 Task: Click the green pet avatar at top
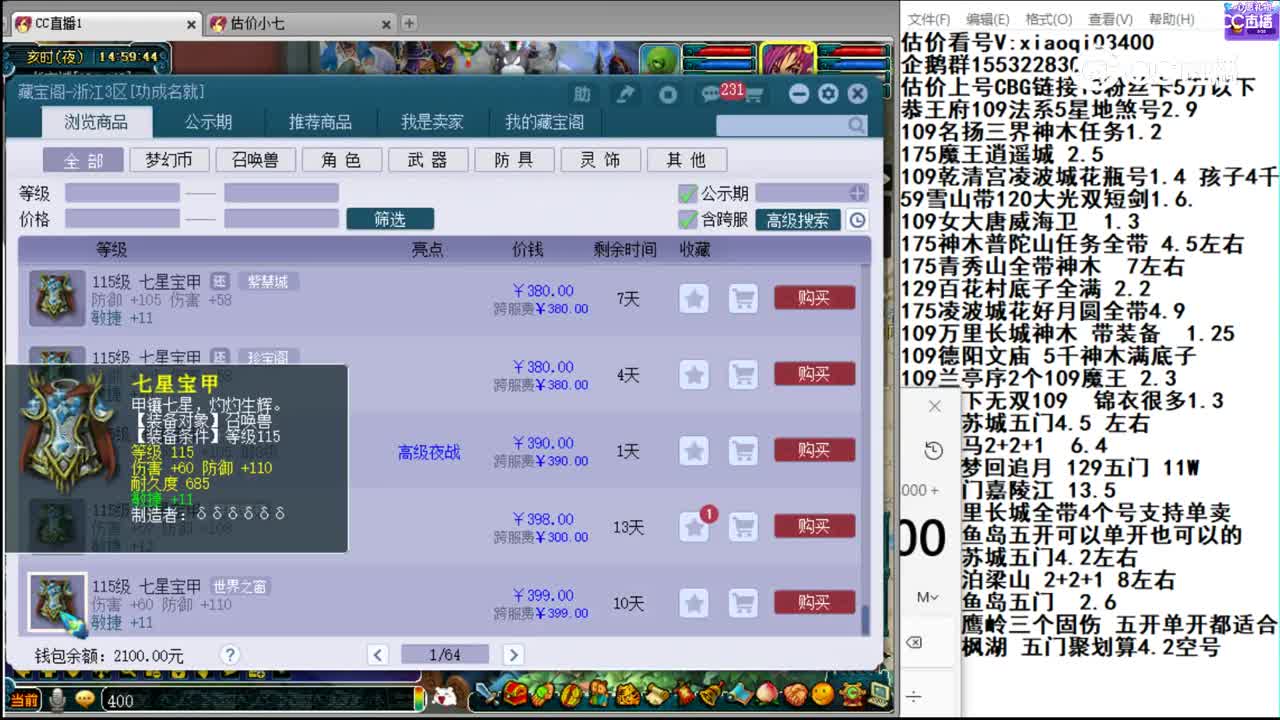[660, 60]
